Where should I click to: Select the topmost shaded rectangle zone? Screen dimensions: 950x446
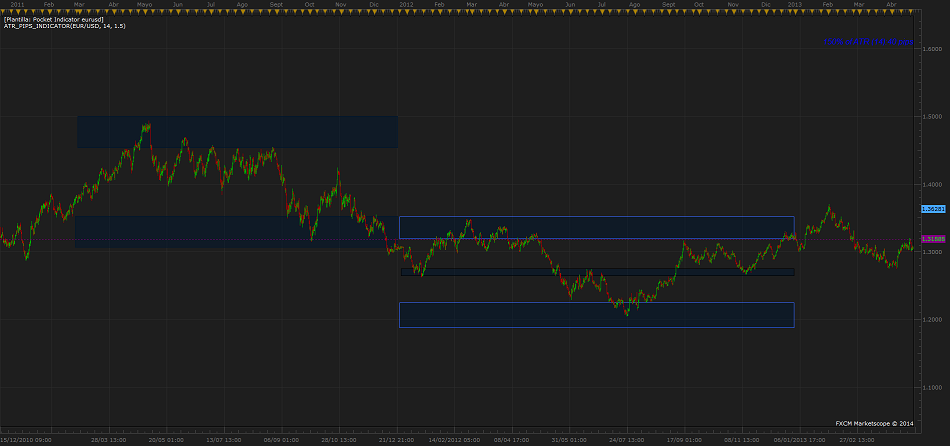[237, 132]
